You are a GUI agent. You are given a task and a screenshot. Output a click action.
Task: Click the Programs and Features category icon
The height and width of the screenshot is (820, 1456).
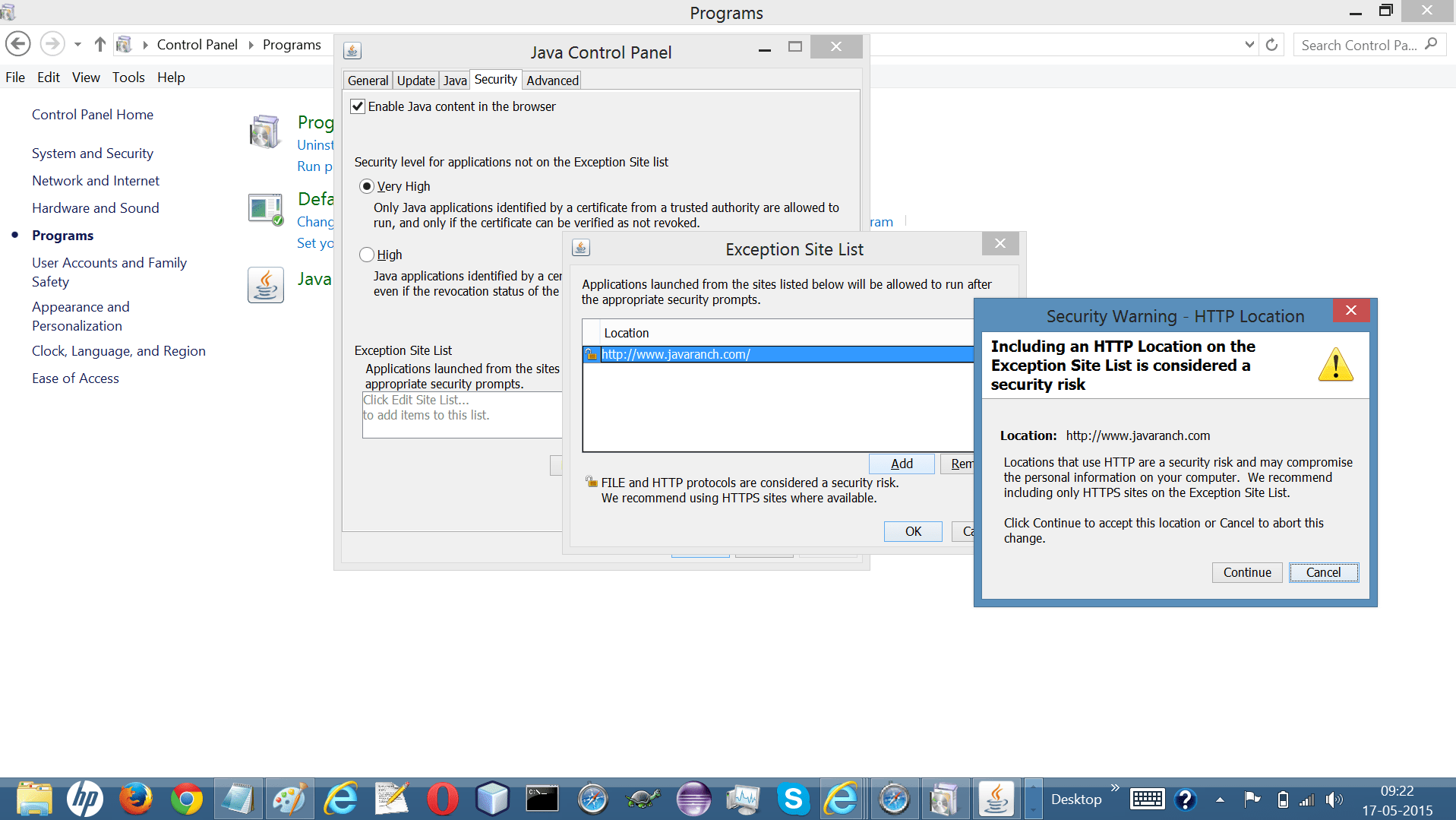click(x=265, y=131)
